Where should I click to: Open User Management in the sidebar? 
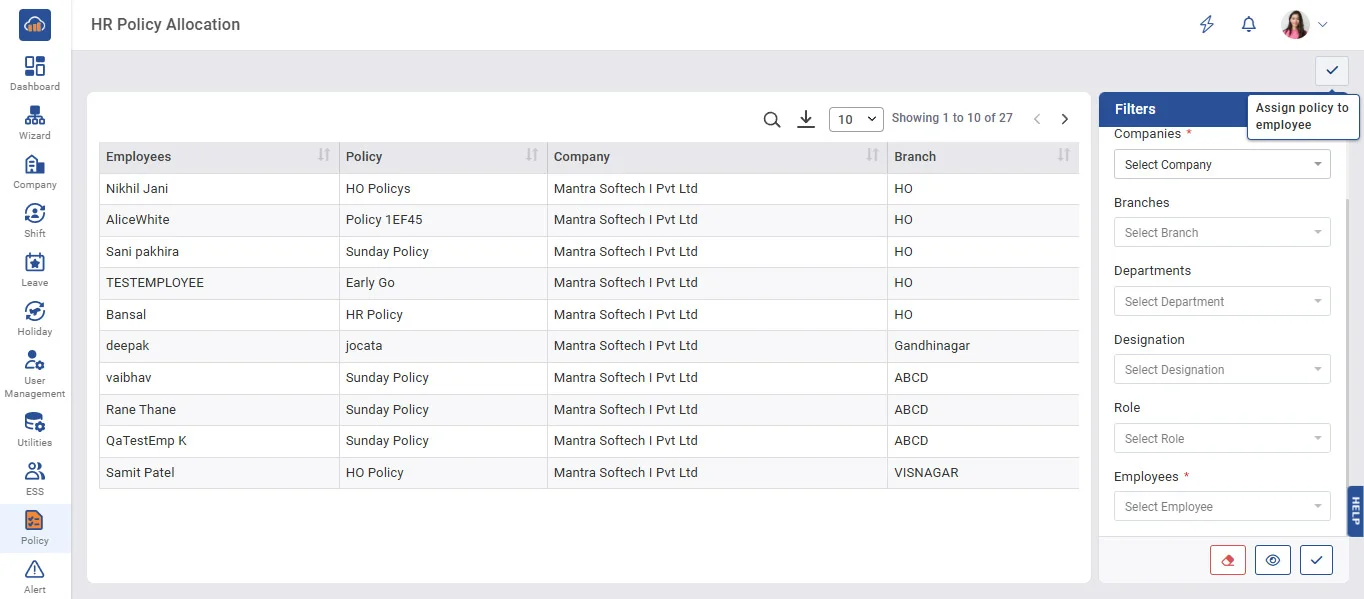pos(35,372)
